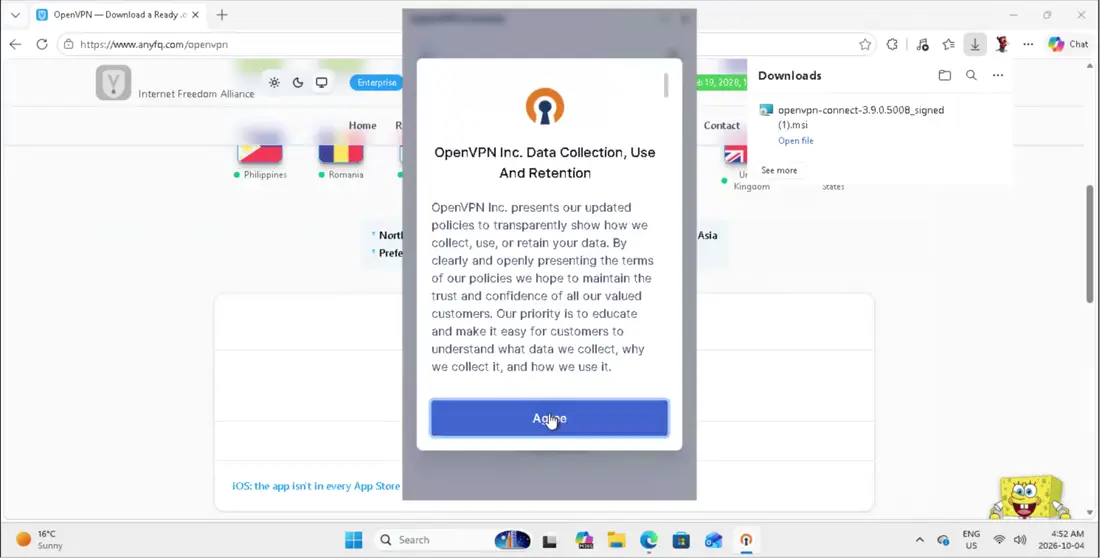The width and height of the screenshot is (1100, 558).
Task: Open Copilot Chat sidebar
Action: (1068, 44)
